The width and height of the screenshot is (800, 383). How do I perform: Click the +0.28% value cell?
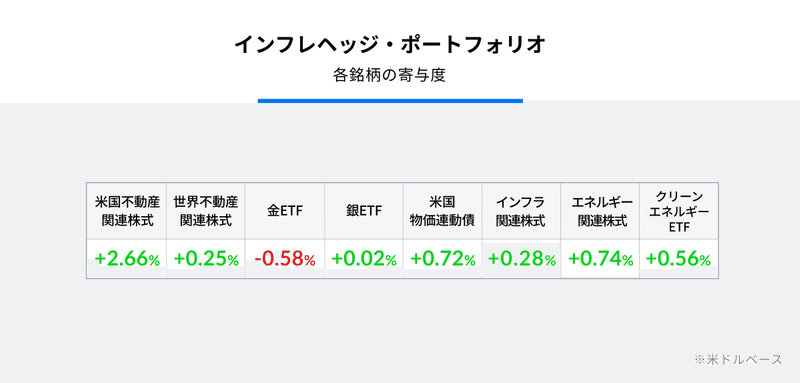pos(521,259)
